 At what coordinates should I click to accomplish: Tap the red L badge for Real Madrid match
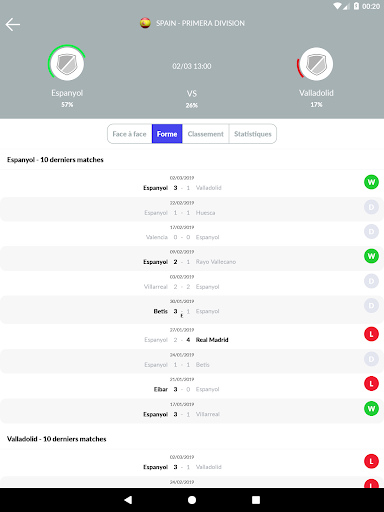pyautogui.click(x=371, y=334)
